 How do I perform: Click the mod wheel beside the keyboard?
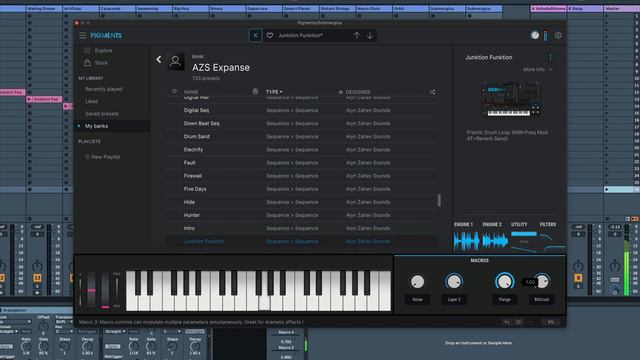tap(105, 289)
